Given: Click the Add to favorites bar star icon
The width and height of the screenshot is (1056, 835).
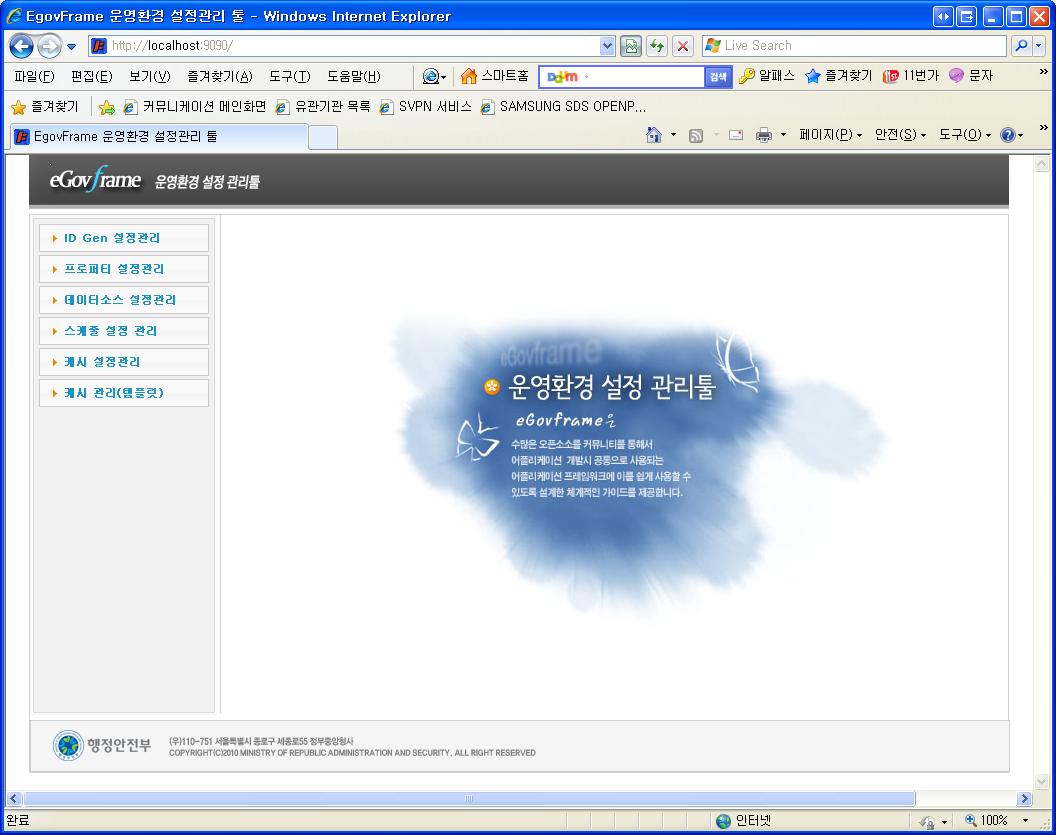Looking at the screenshot, I should tap(106, 107).
